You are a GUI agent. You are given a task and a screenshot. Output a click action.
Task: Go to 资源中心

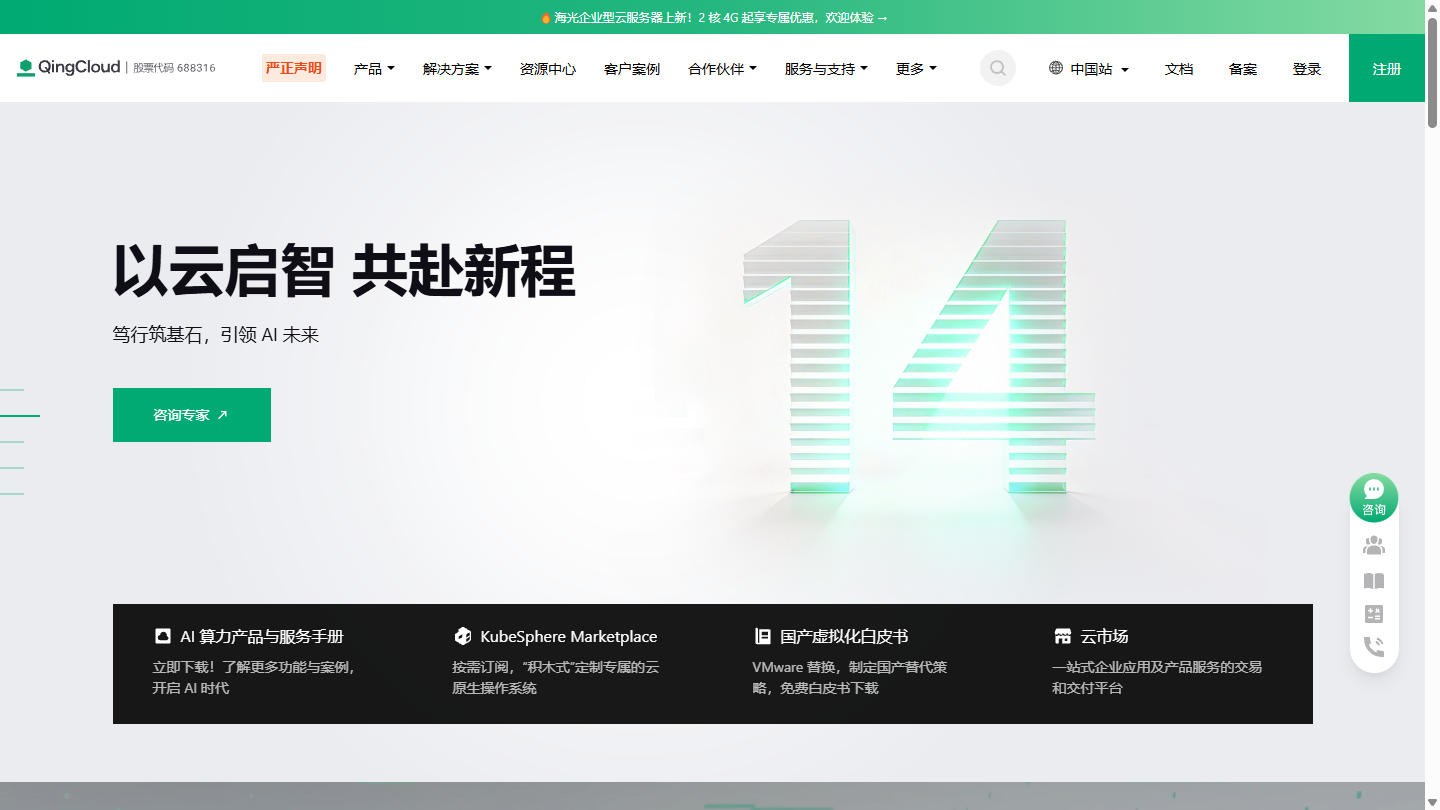(x=548, y=69)
